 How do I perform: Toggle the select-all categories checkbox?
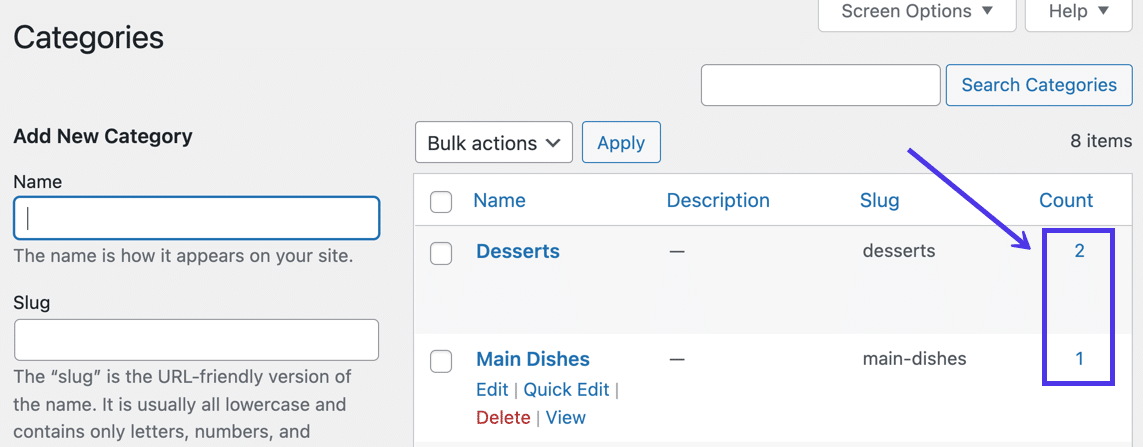[441, 202]
